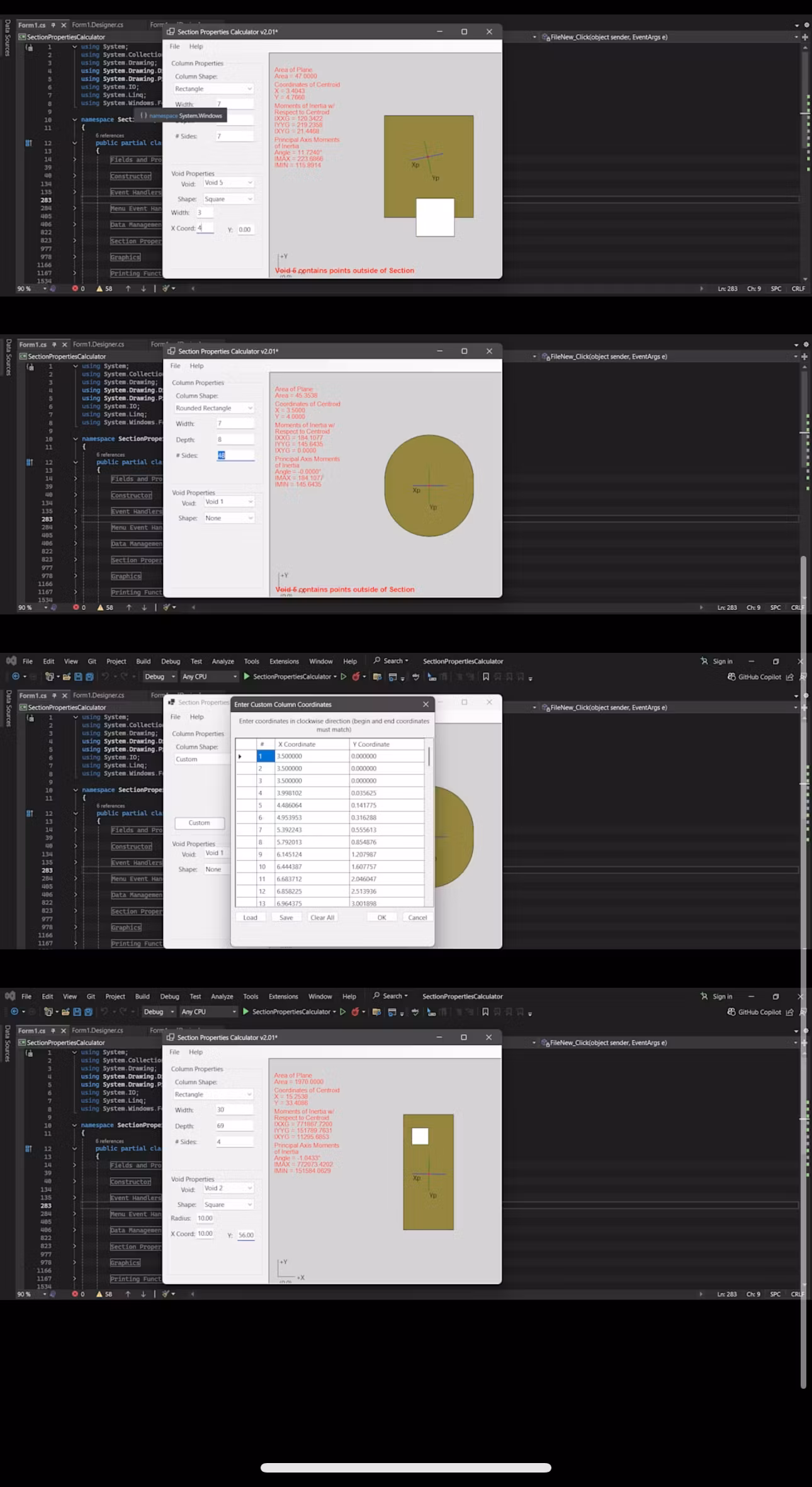
Task: Open Analyze menu above the coordinates dialog
Action: (223, 661)
